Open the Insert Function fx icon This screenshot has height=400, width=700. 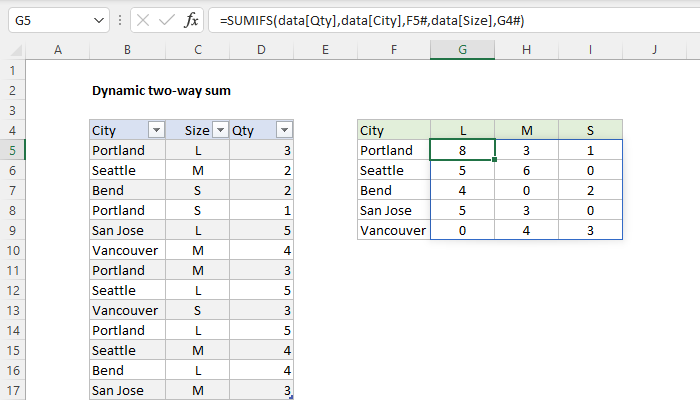coord(191,20)
